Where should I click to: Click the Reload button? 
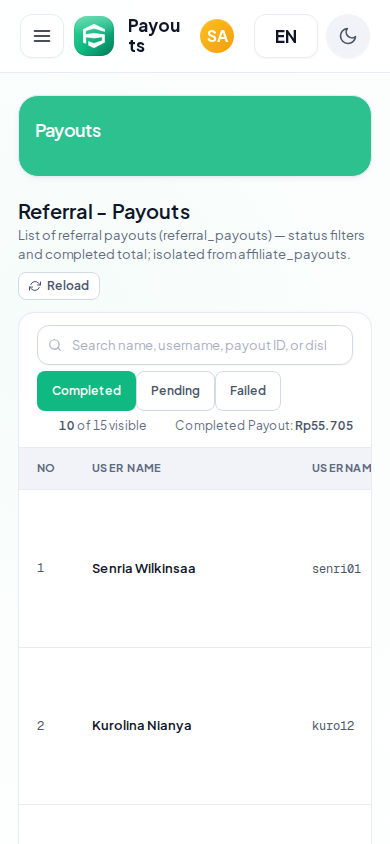[x=59, y=286]
